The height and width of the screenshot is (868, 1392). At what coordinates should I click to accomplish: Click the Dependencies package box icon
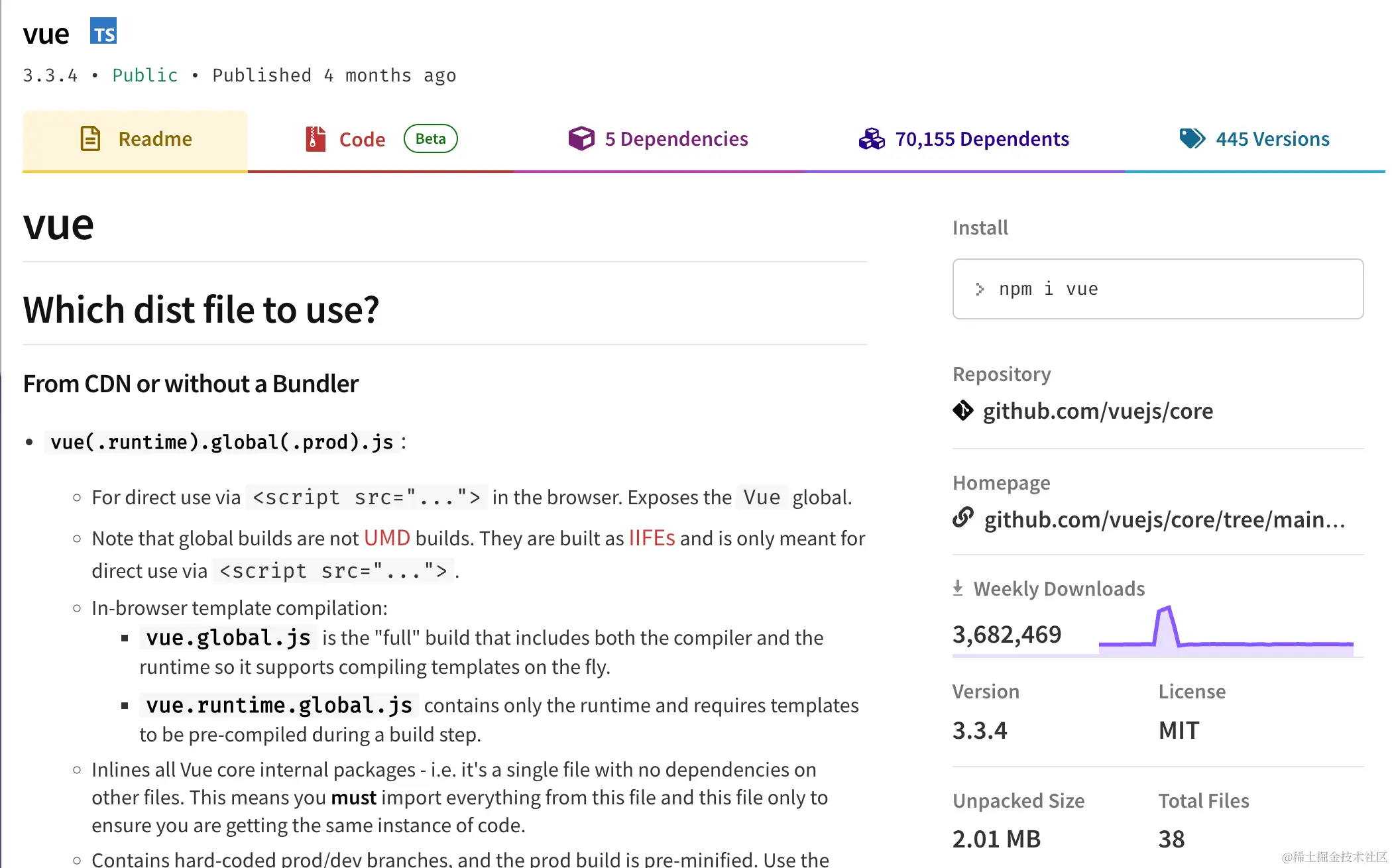click(x=581, y=138)
